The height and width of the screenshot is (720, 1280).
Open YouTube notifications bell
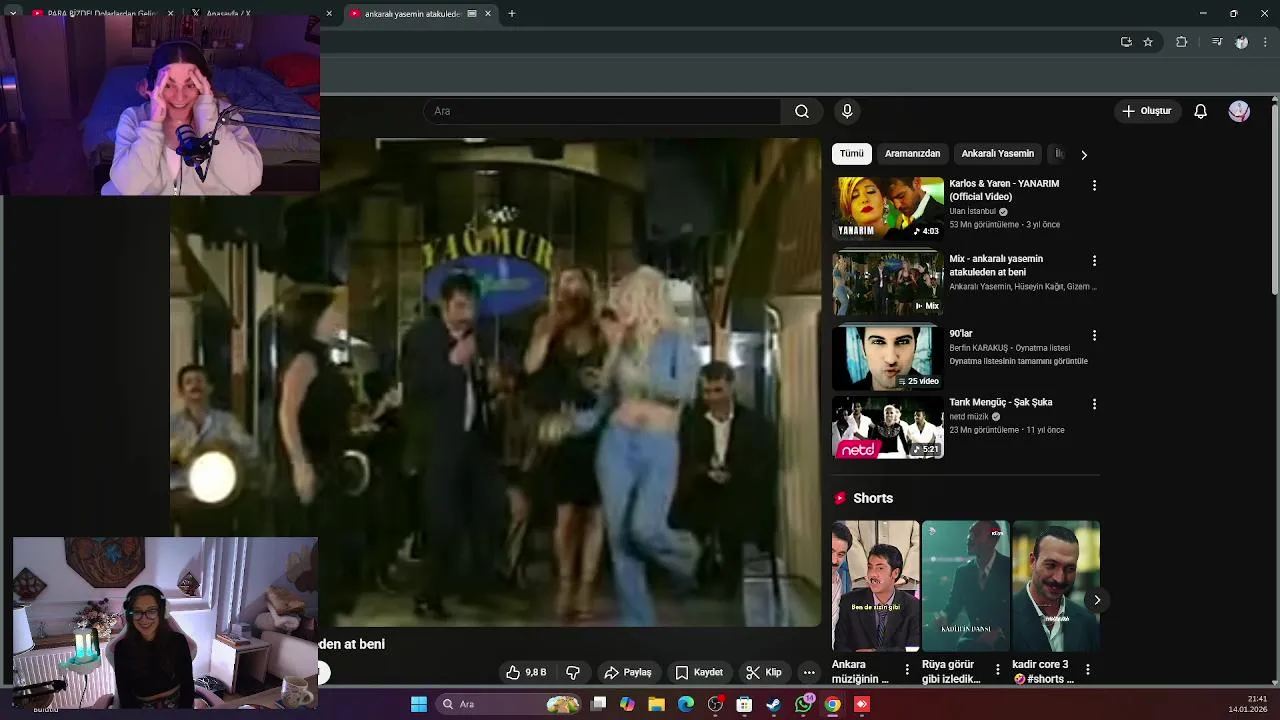pos(1200,111)
